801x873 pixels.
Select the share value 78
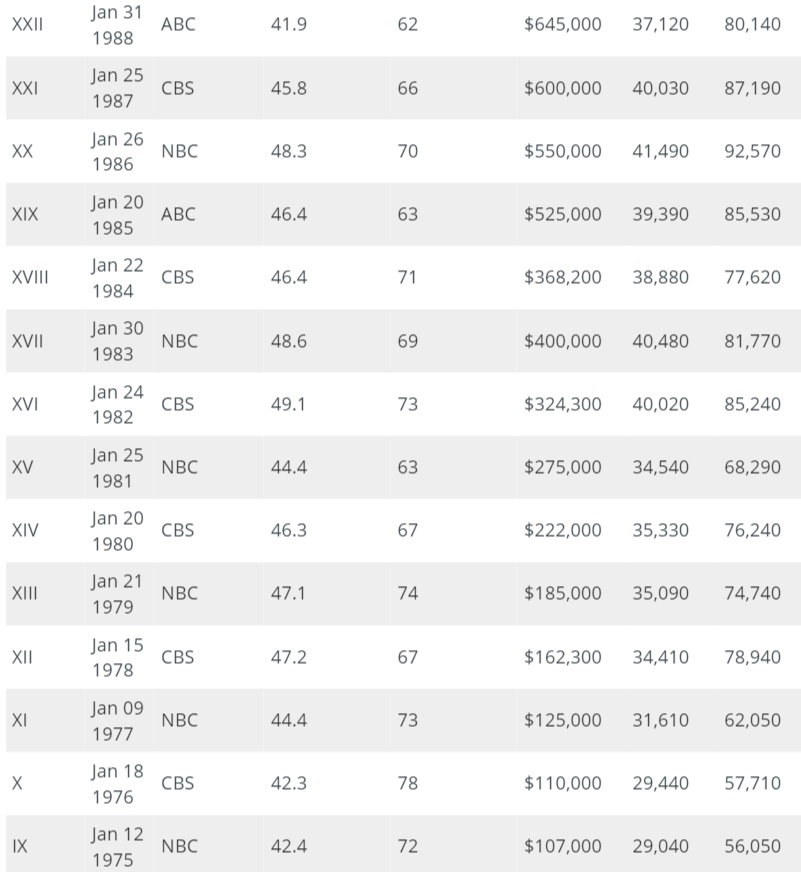coord(407,783)
